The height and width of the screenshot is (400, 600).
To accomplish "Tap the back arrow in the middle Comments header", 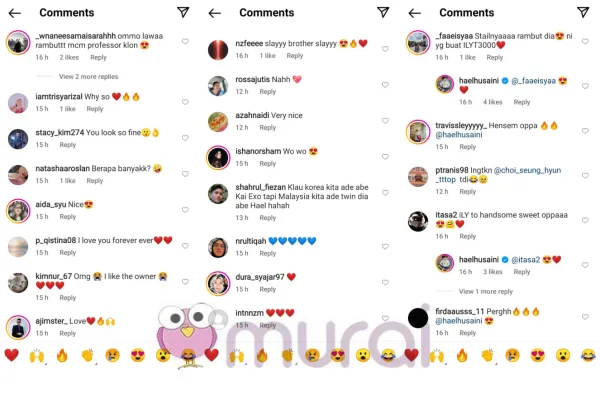I will [215, 13].
